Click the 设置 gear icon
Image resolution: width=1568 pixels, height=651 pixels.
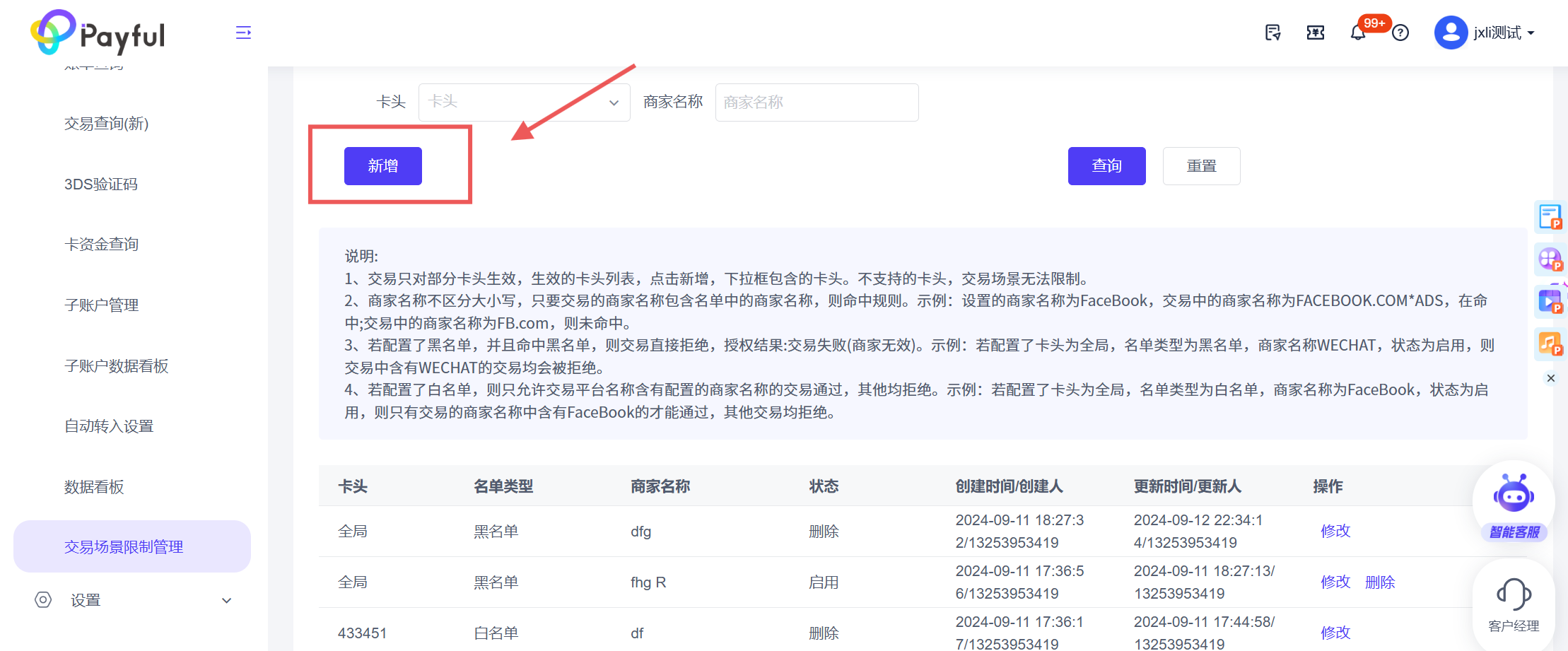(43, 600)
